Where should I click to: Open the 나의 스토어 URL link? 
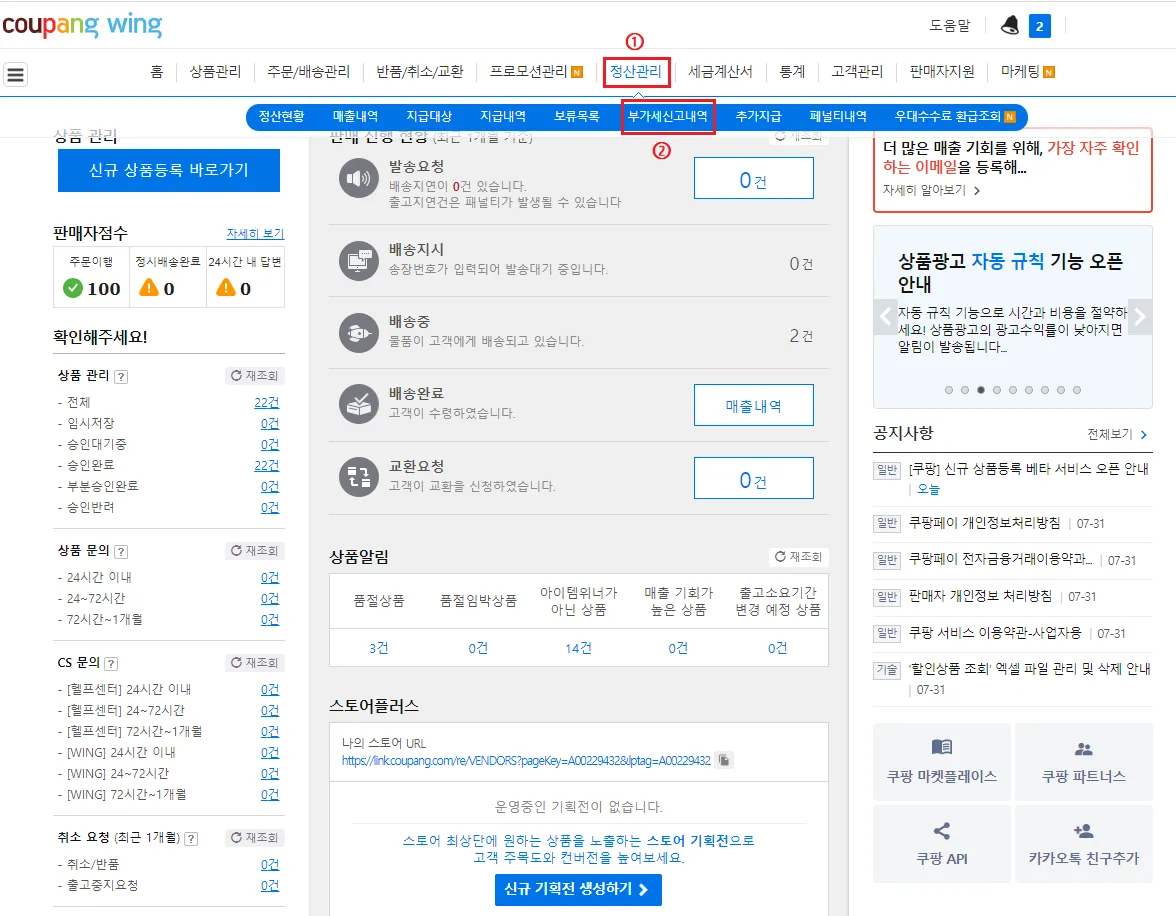click(x=526, y=761)
